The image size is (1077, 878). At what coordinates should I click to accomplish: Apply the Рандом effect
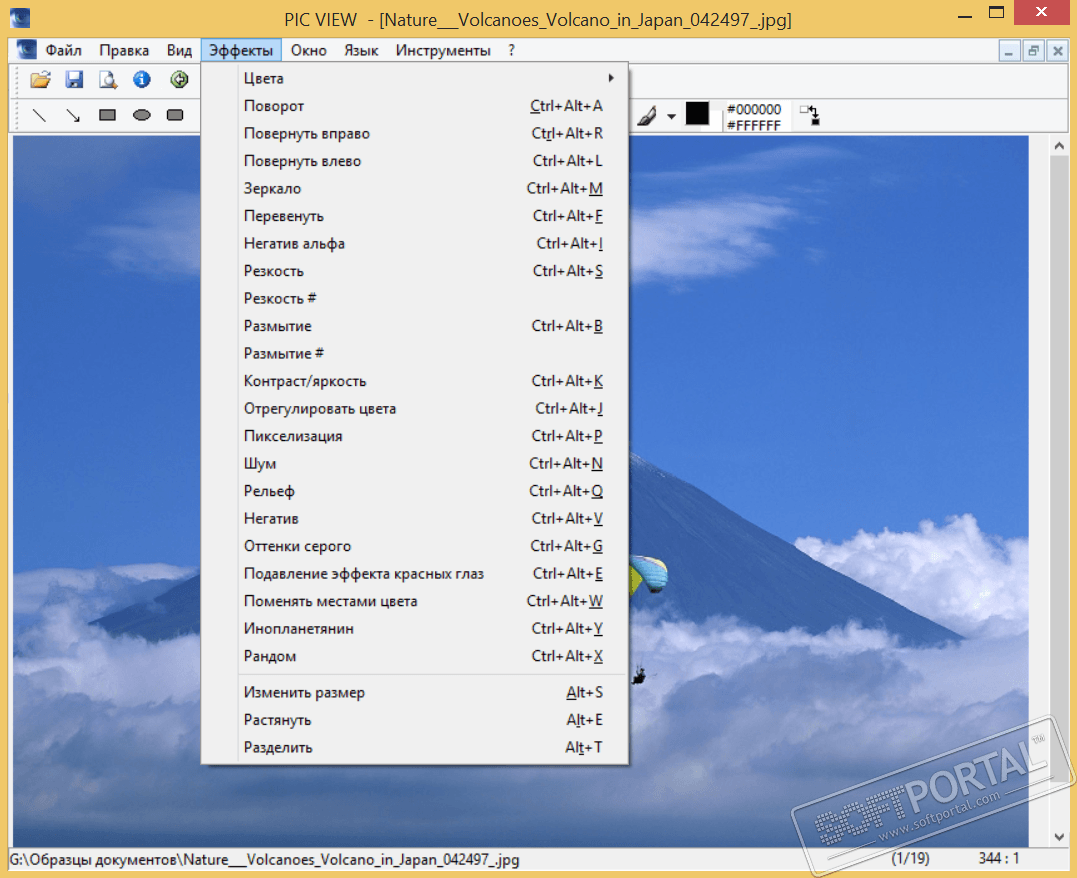415,655
